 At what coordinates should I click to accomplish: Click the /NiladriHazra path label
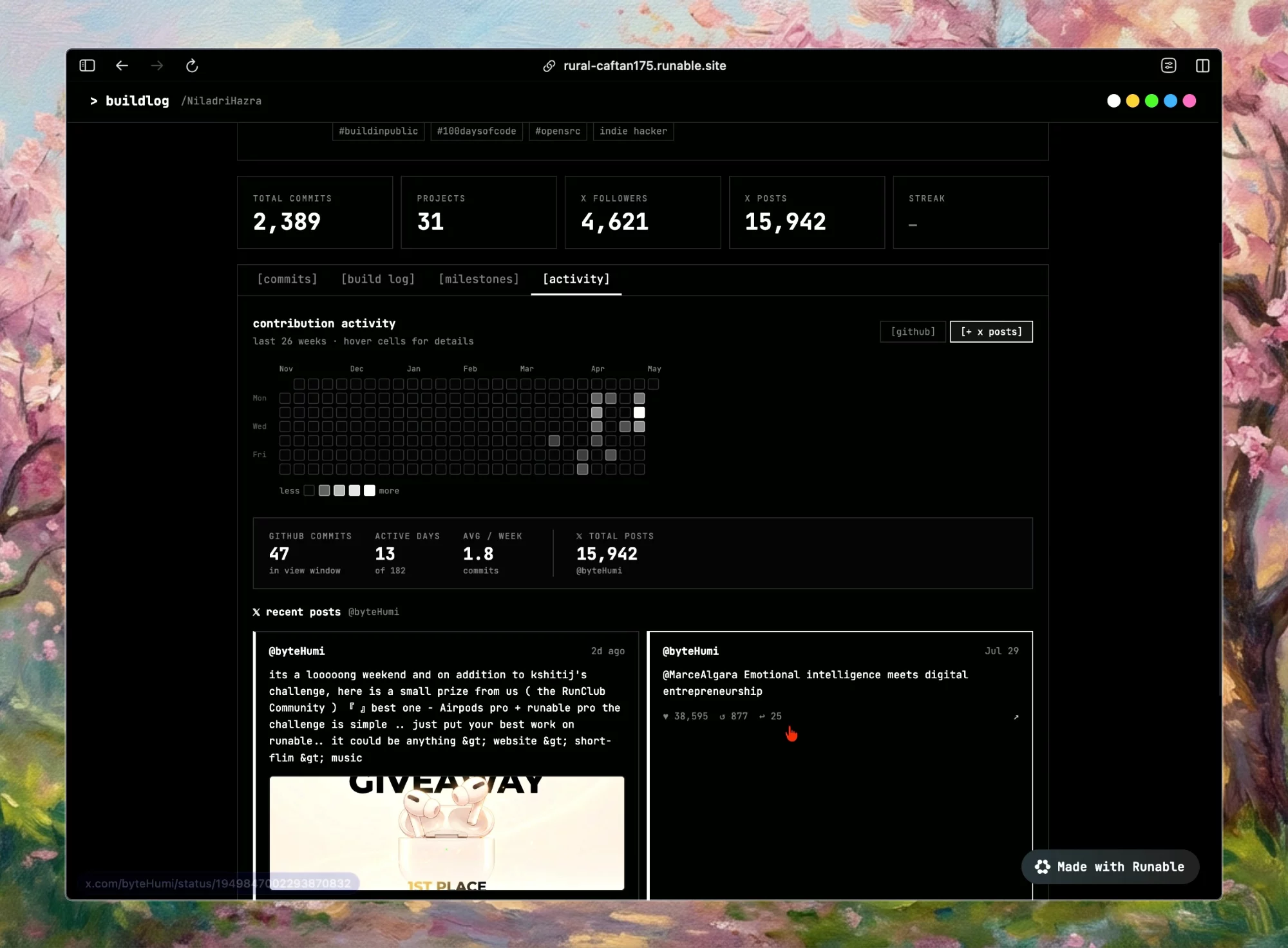tap(222, 101)
